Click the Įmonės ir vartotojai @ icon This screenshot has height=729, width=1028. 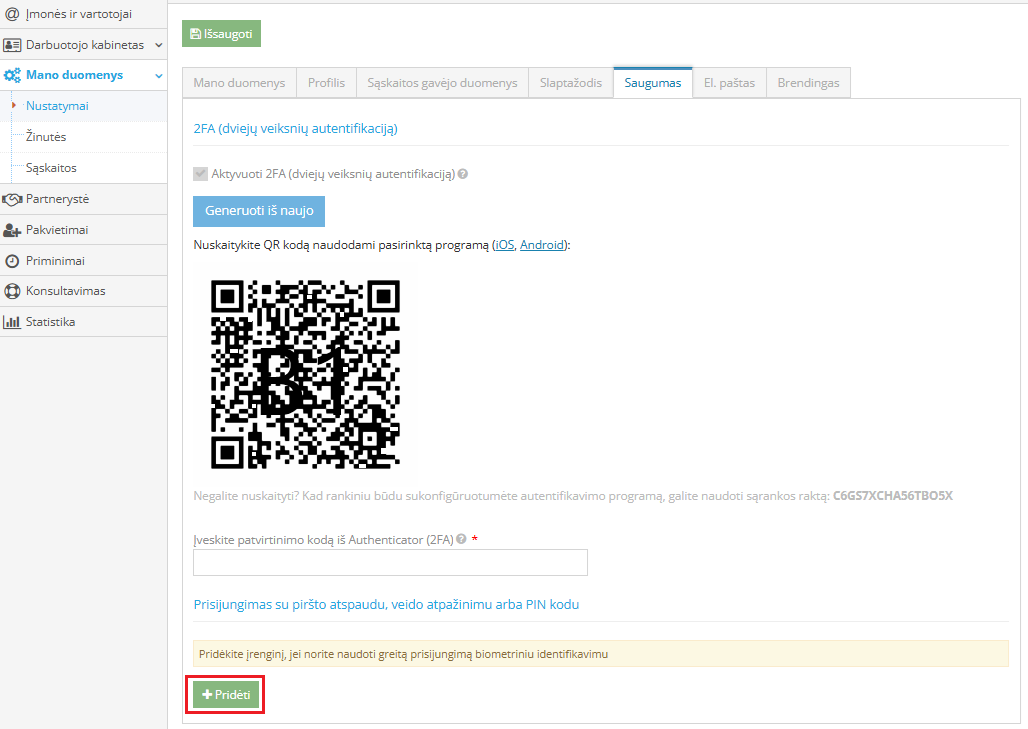coord(12,14)
